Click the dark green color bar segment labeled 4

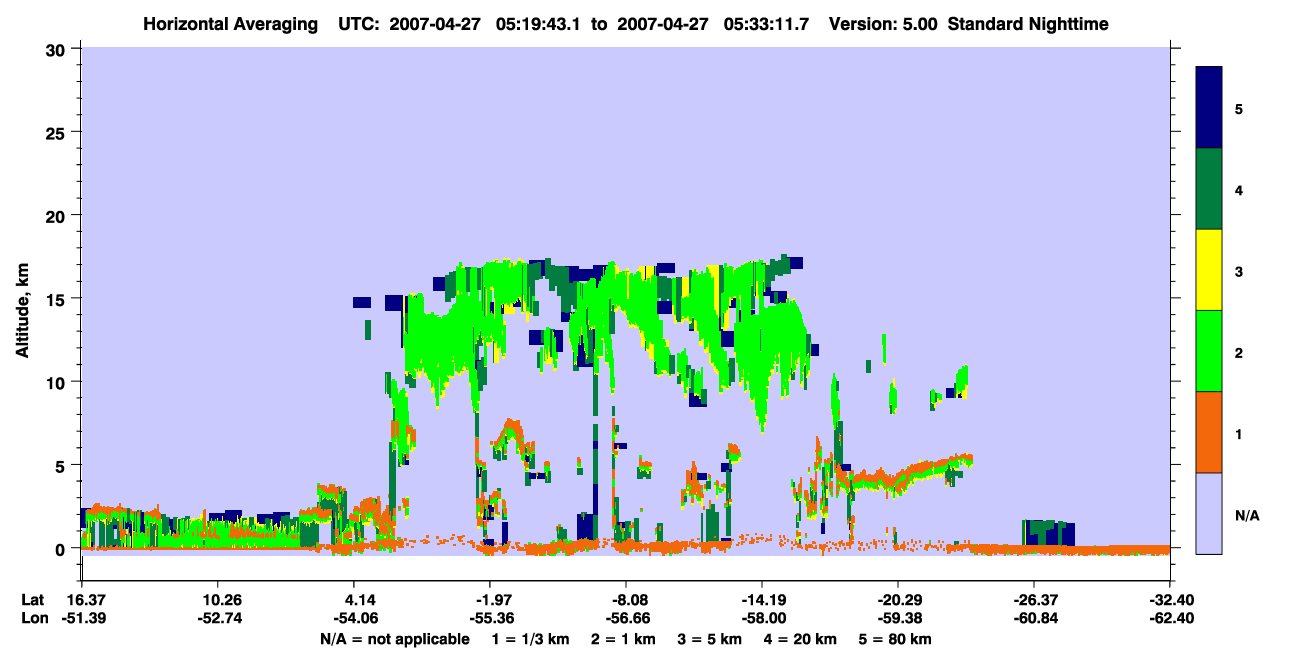point(1209,189)
